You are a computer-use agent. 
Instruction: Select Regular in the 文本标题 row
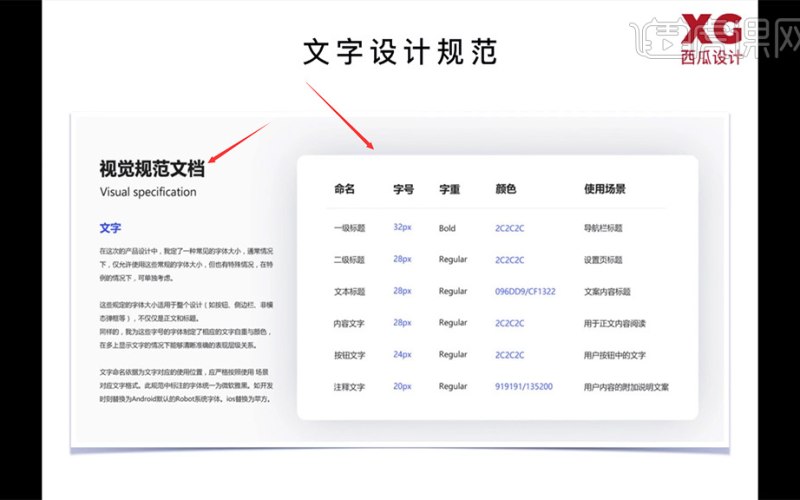click(x=453, y=291)
